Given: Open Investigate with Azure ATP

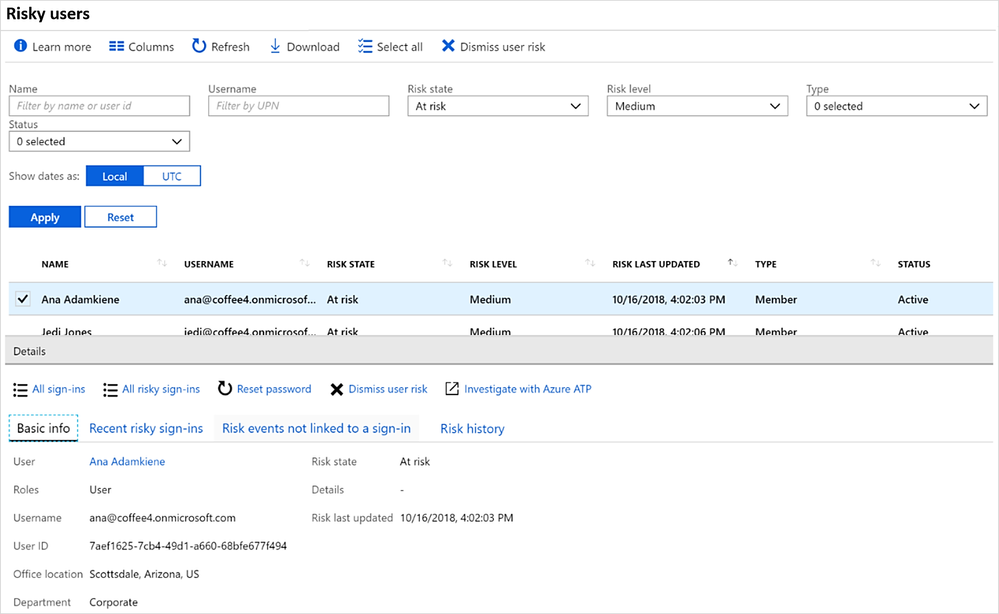Looking at the screenshot, I should pos(518,389).
